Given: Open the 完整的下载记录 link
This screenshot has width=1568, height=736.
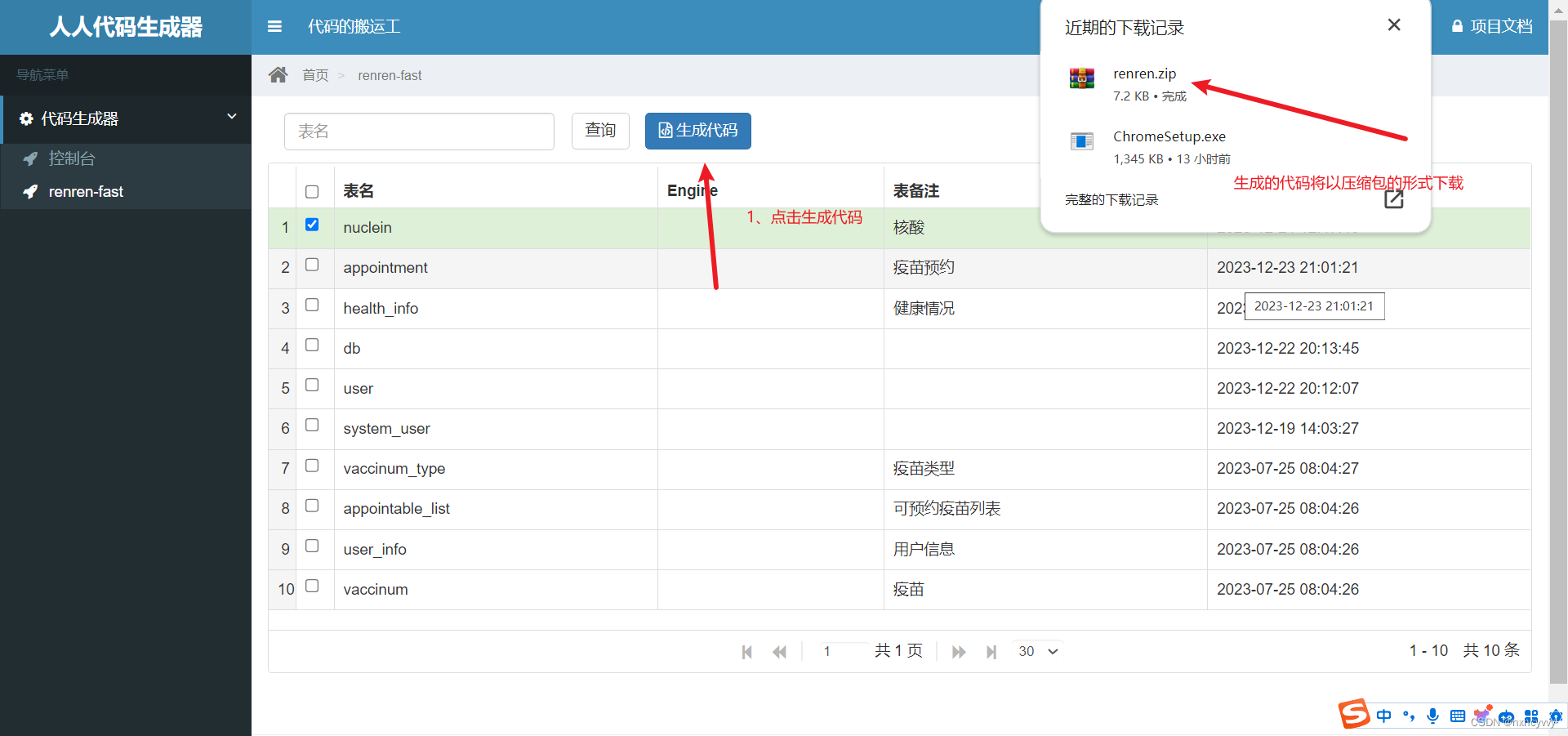Looking at the screenshot, I should coord(1111,198).
